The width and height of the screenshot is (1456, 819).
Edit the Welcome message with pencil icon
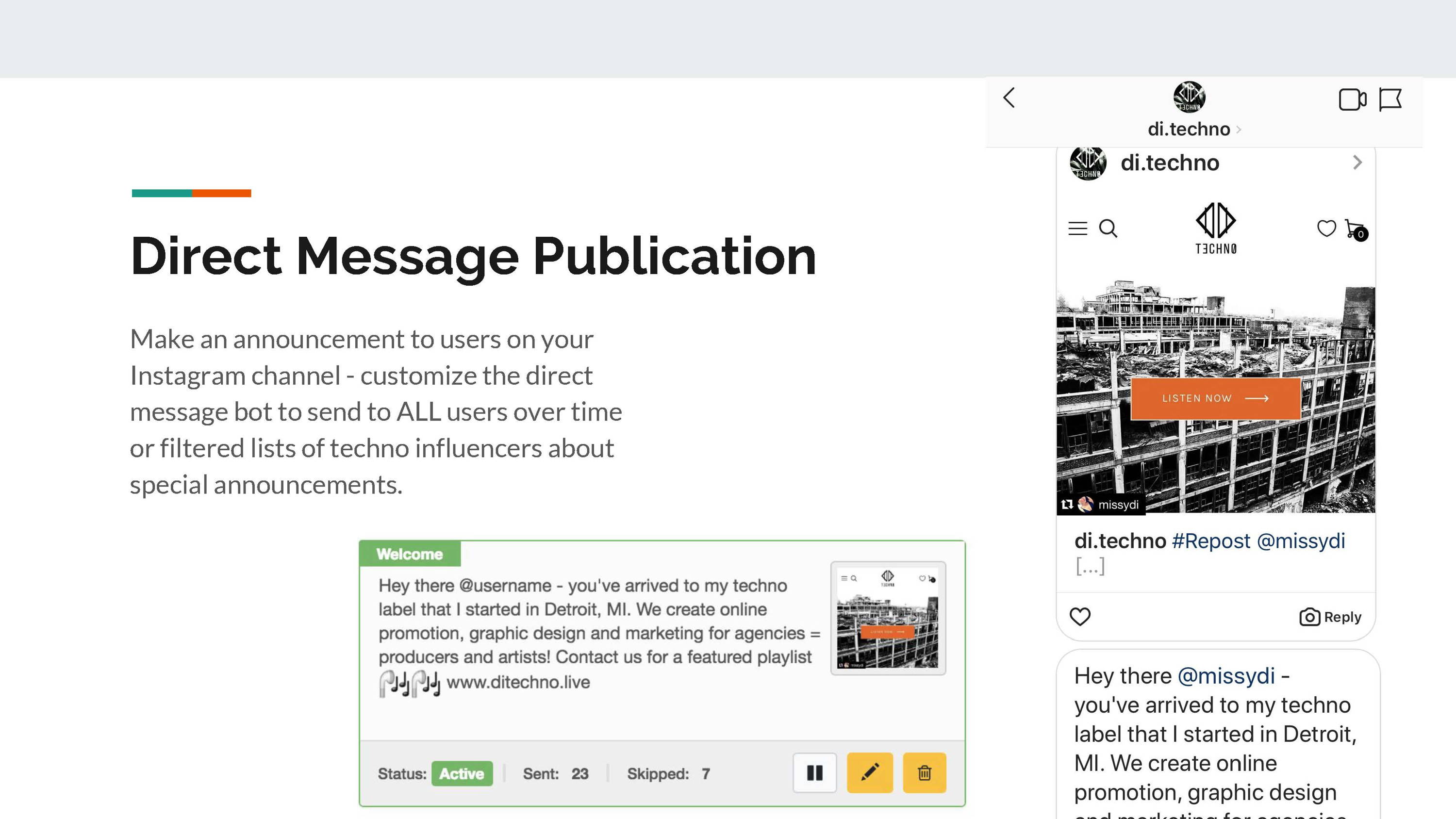870,772
